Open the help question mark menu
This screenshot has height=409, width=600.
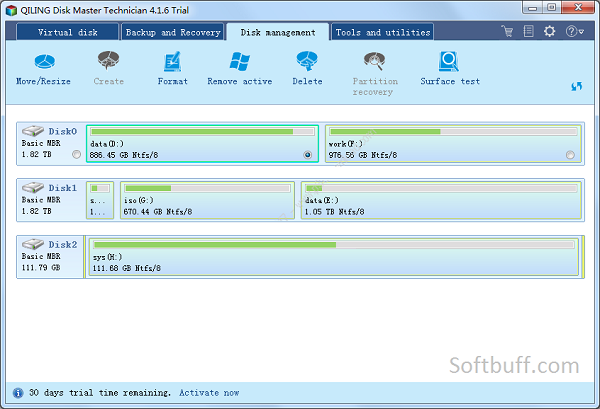pyautogui.click(x=574, y=31)
